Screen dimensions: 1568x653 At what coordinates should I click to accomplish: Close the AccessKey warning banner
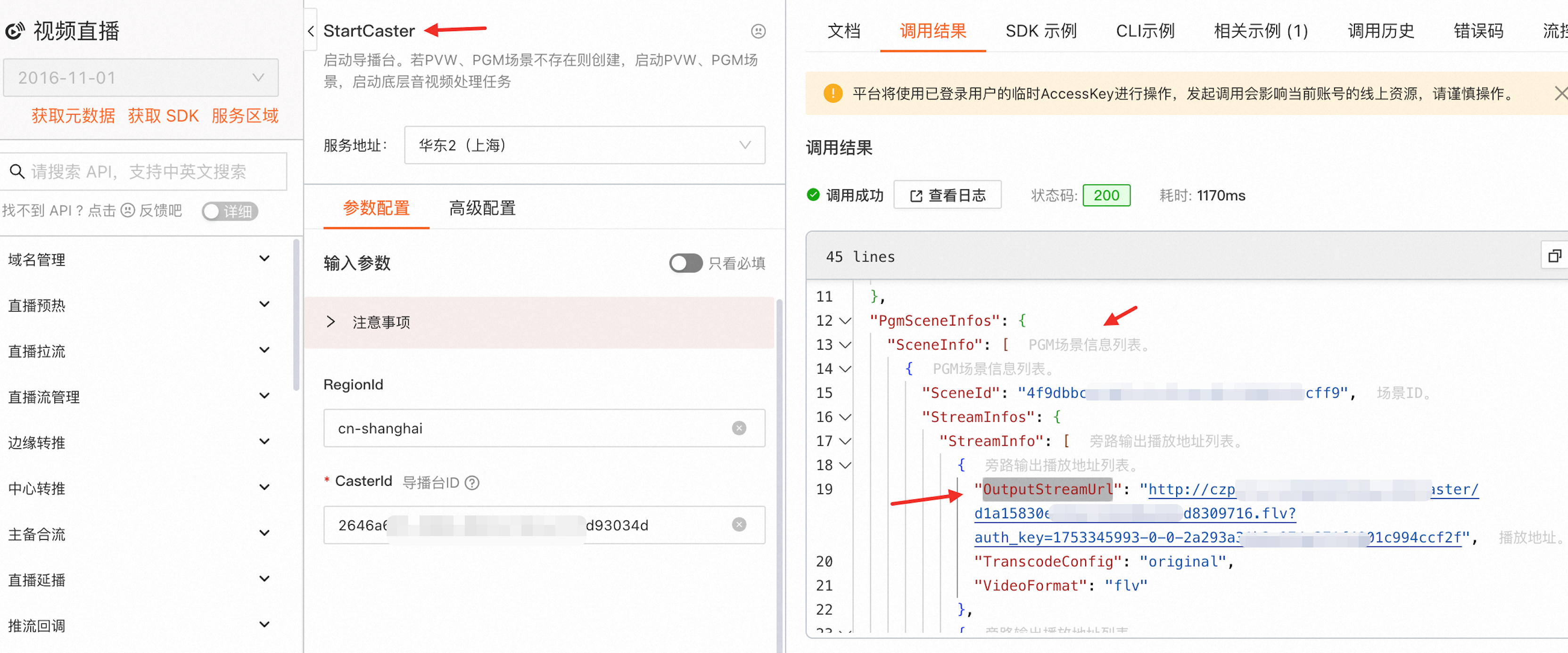click(1561, 93)
